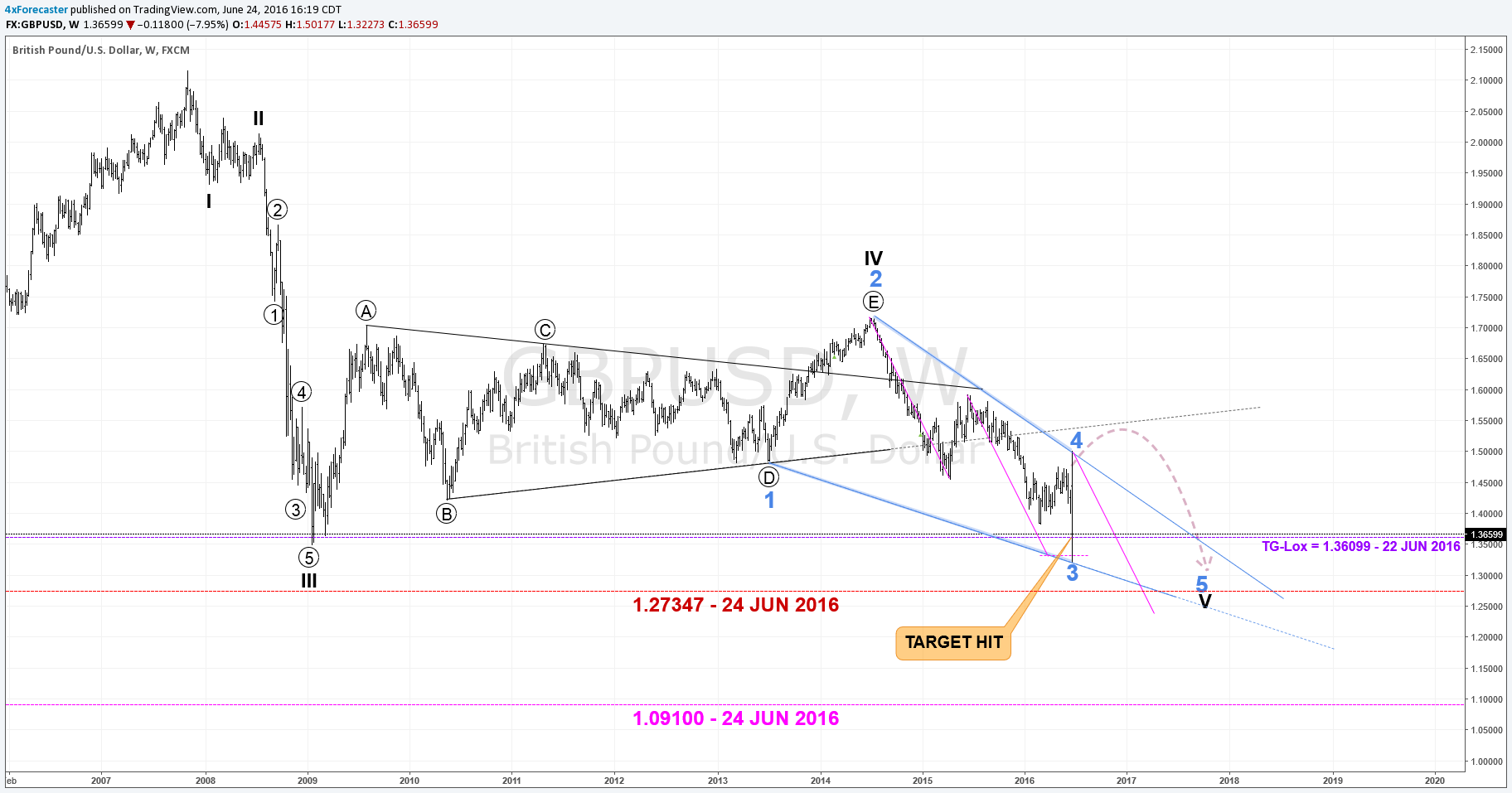Select the 1.27347 - 24 JUN 2016 label
The height and width of the screenshot is (793, 1512).
click(x=735, y=605)
